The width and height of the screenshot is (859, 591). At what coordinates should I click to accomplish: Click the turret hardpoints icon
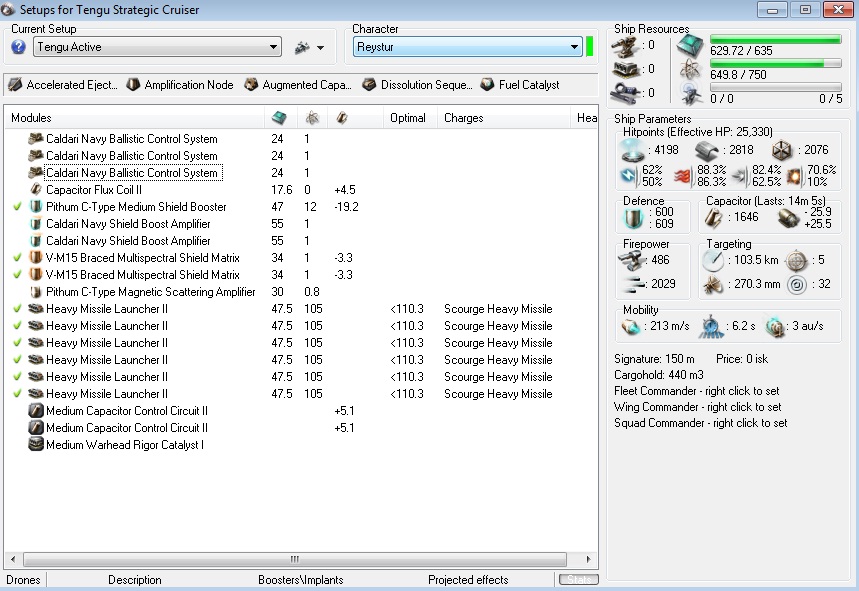tap(625, 46)
